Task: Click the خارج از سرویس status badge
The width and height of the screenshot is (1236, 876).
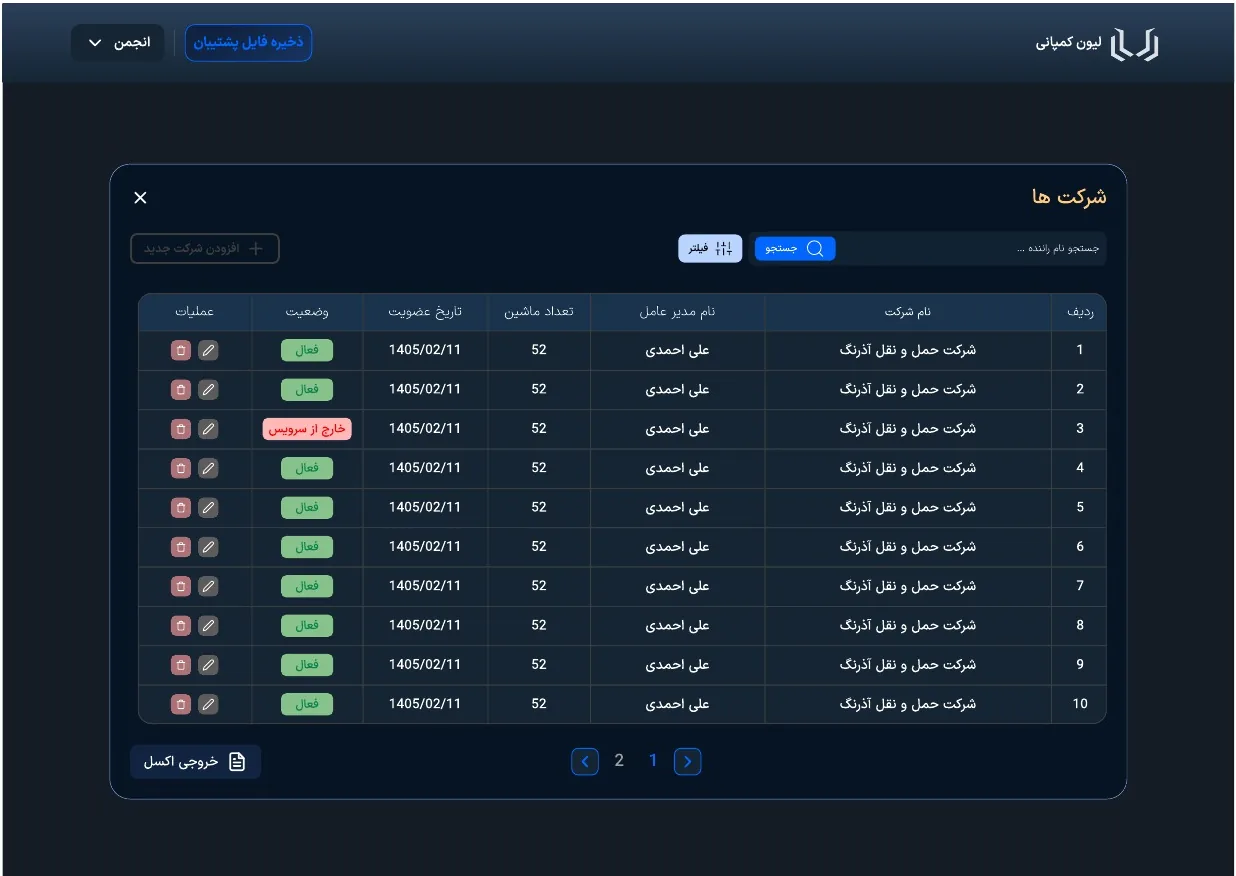Action: pyautogui.click(x=307, y=428)
